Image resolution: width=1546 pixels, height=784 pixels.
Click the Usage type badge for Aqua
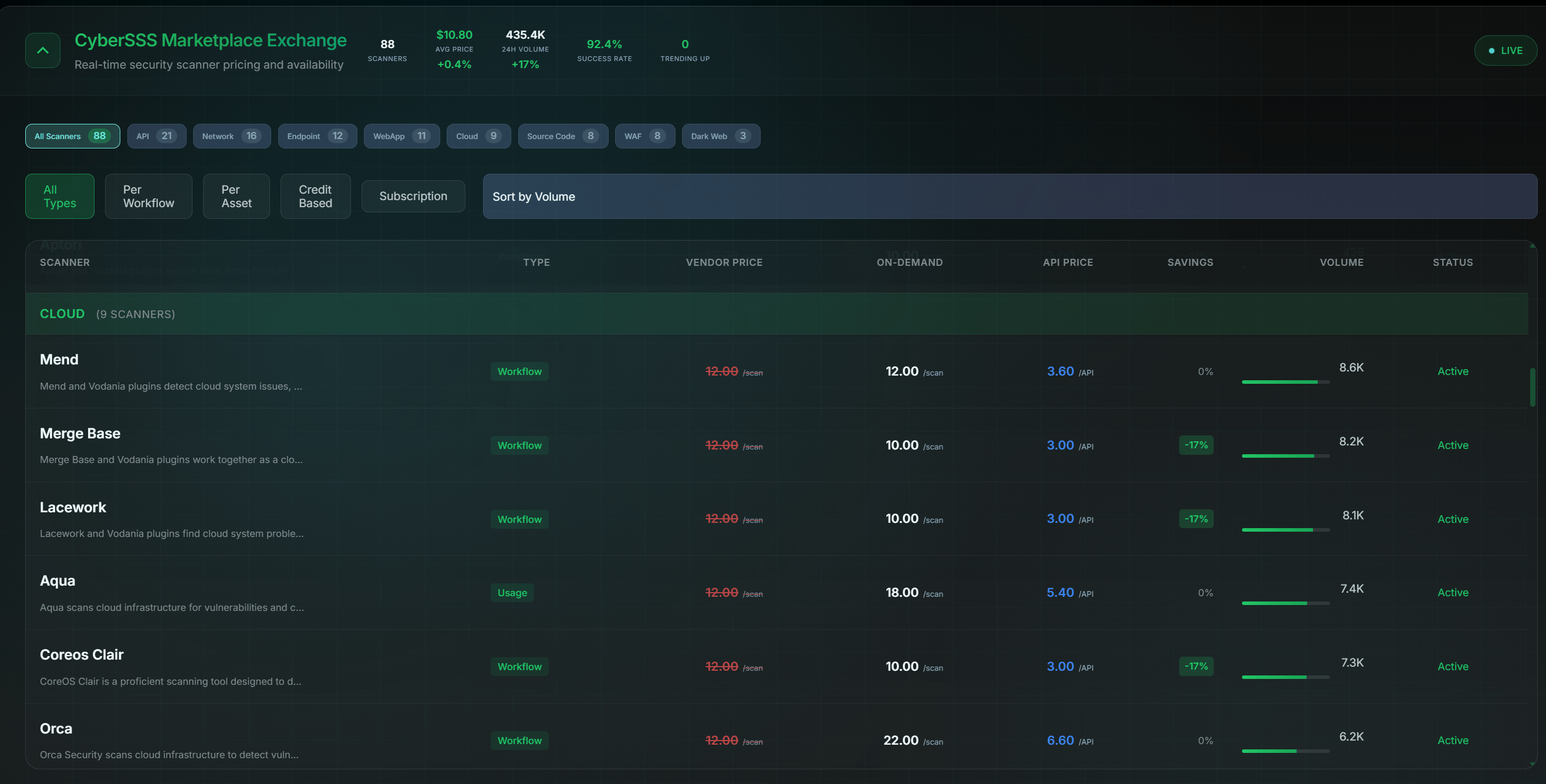[512, 593]
